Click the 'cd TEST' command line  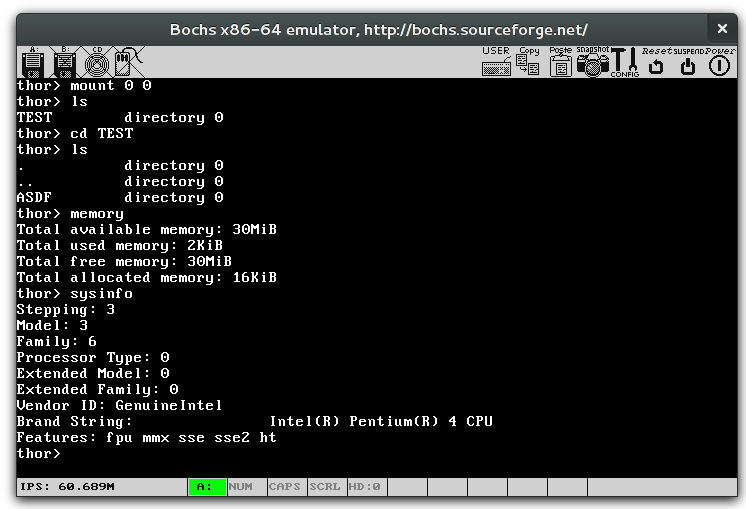point(75,133)
